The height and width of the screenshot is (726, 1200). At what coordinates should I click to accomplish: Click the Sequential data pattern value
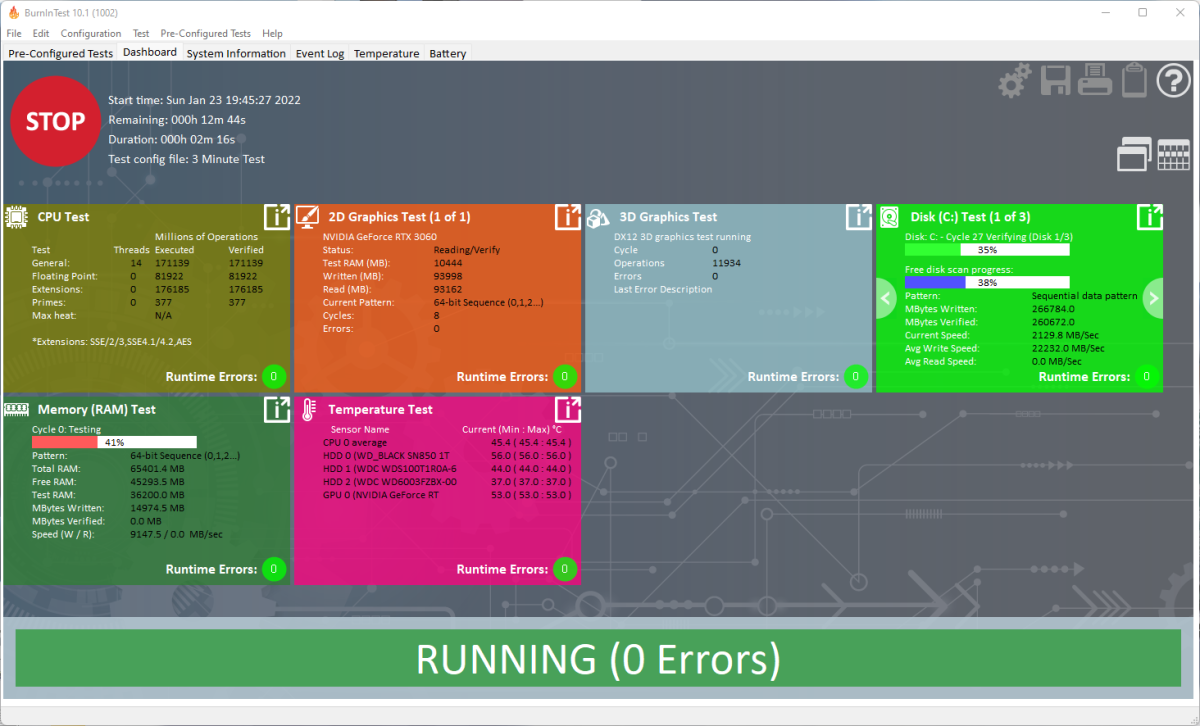1084,296
